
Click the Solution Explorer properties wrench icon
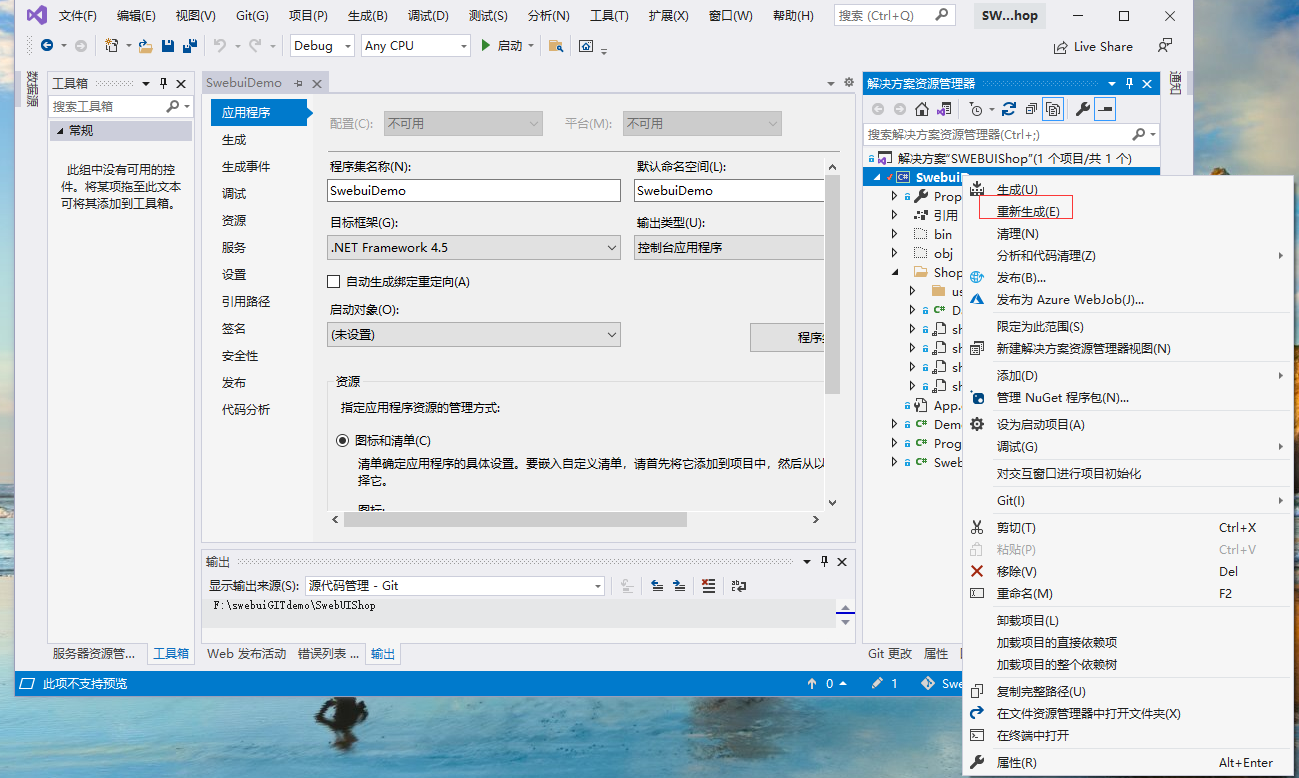tap(1083, 109)
